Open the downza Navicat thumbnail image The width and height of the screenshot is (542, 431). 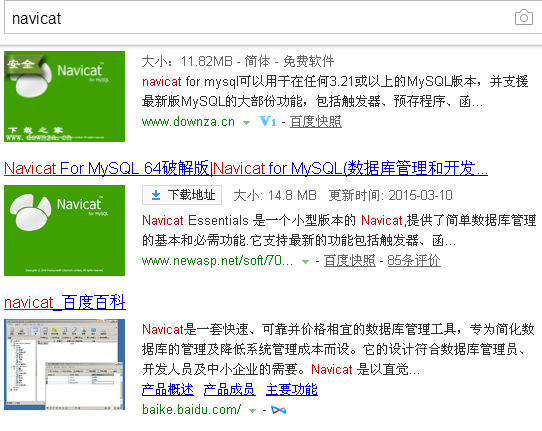pyautogui.click(x=64, y=96)
